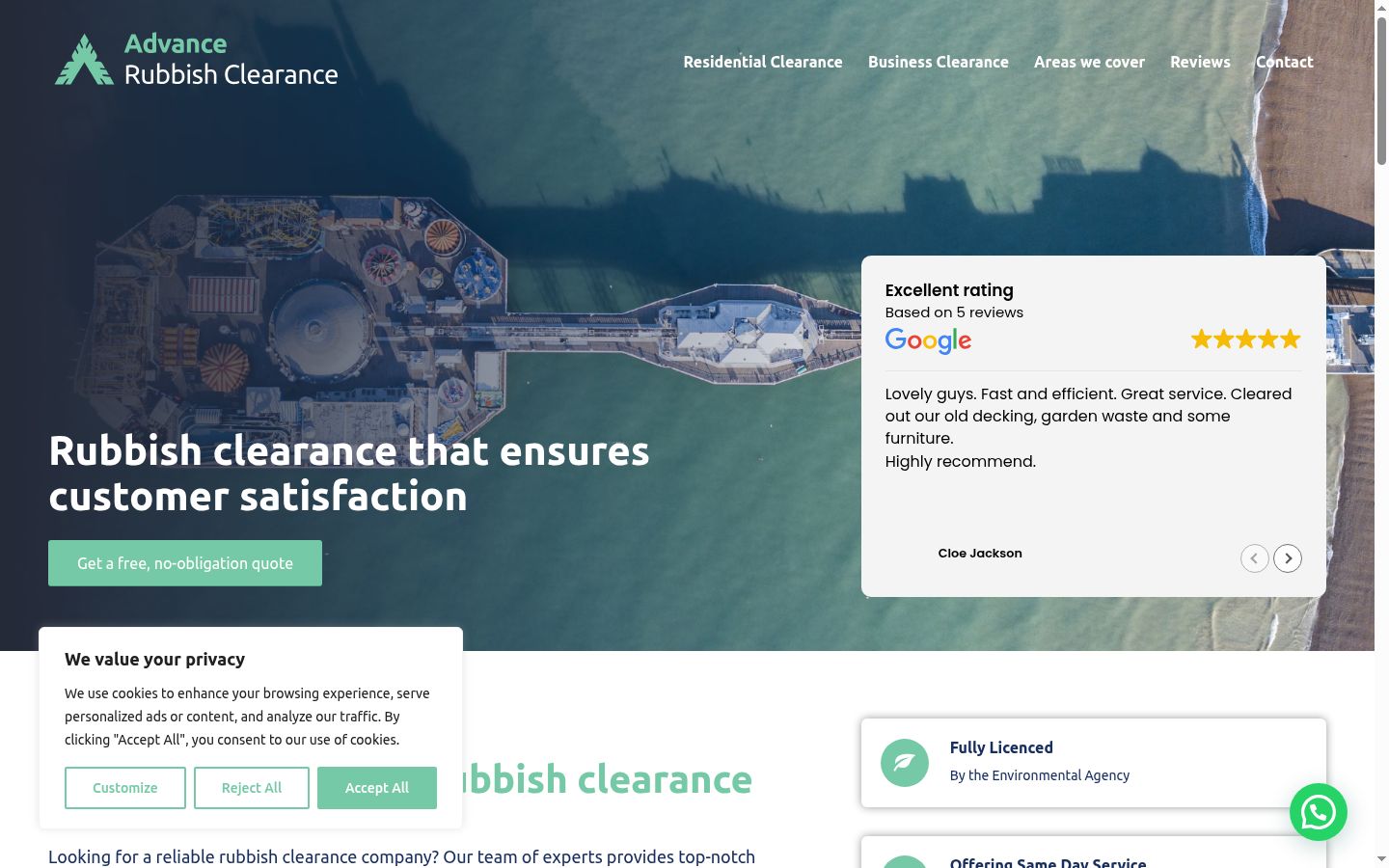Click the hero headline "Rubbish clearance that ensures customer satisfaction"
This screenshot has width=1389, height=868.
coord(349,474)
